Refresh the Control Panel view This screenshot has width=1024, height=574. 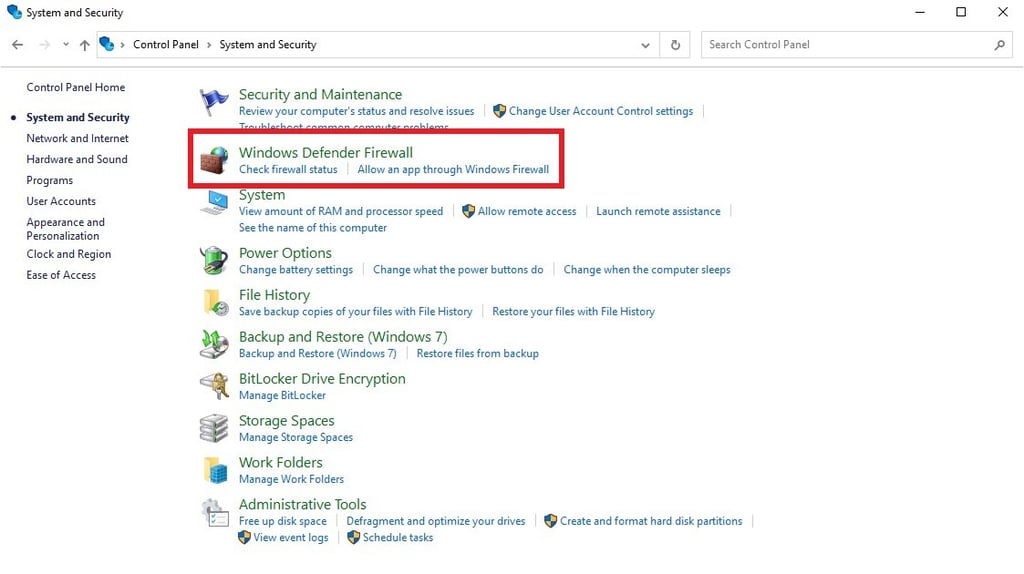[x=675, y=44]
